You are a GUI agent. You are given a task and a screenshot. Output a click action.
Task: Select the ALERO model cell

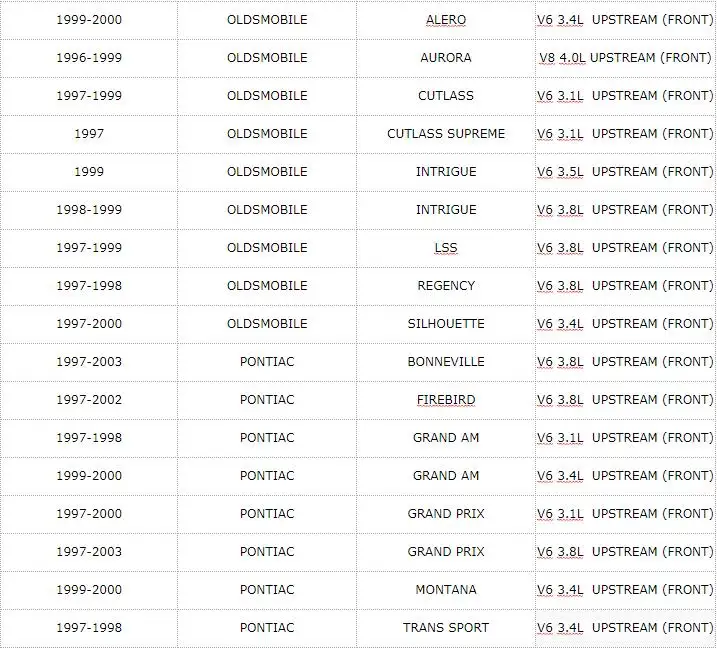446,20
